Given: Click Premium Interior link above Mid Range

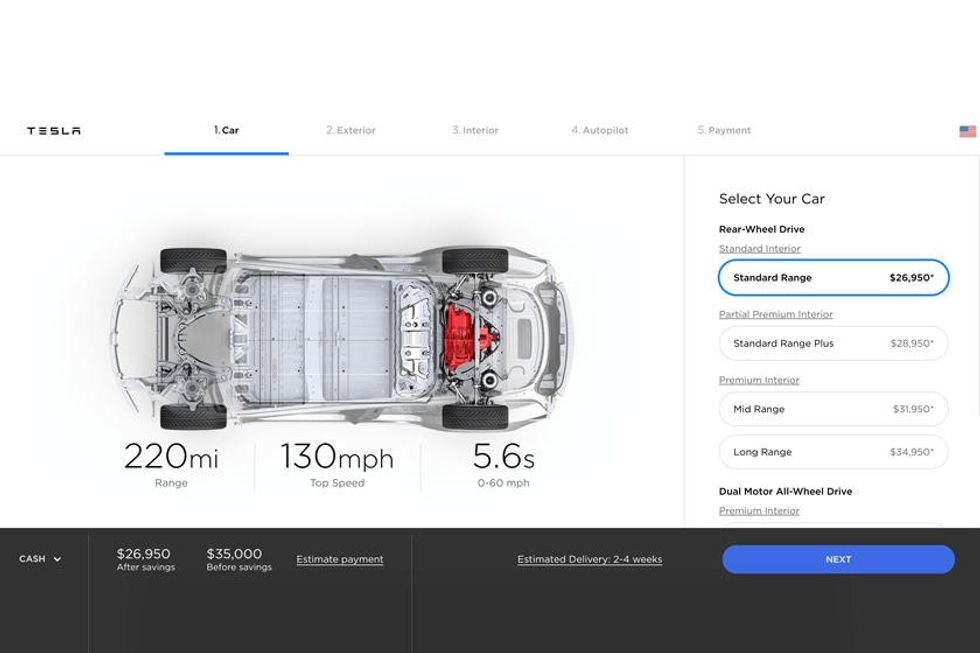Looking at the screenshot, I should (x=759, y=381).
